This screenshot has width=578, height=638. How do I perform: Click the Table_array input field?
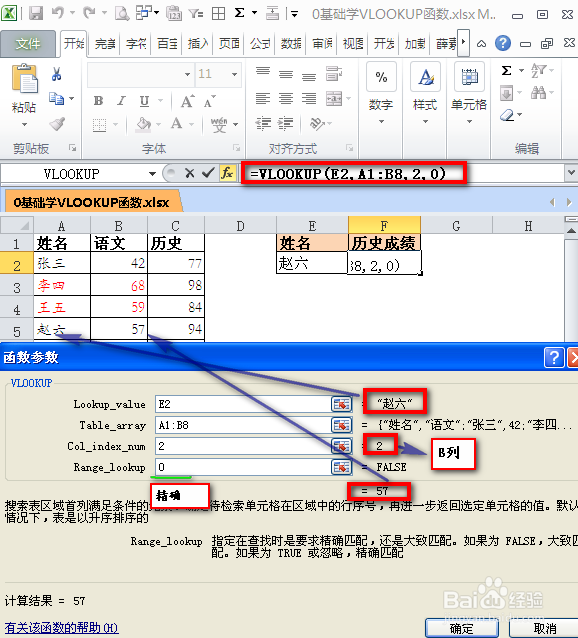tap(243, 425)
